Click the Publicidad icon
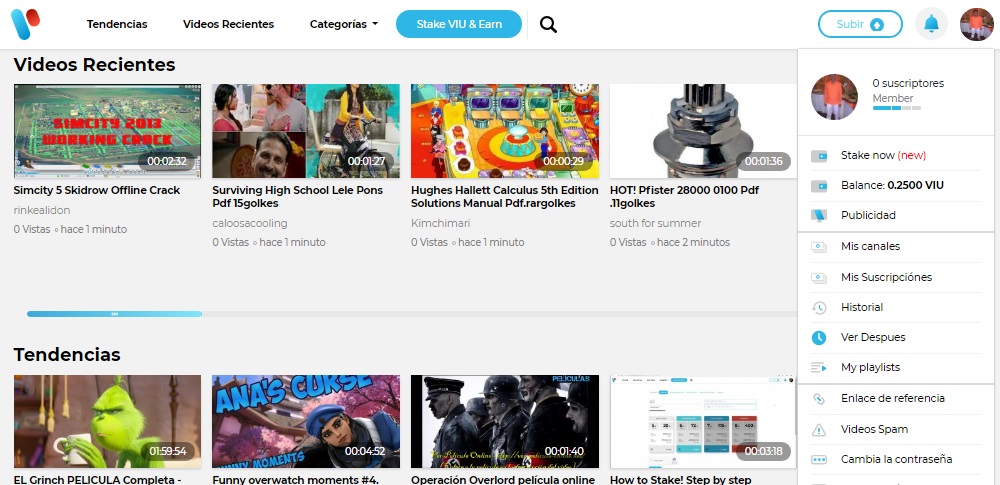Viewport: 1000px width, 485px height. 819,216
